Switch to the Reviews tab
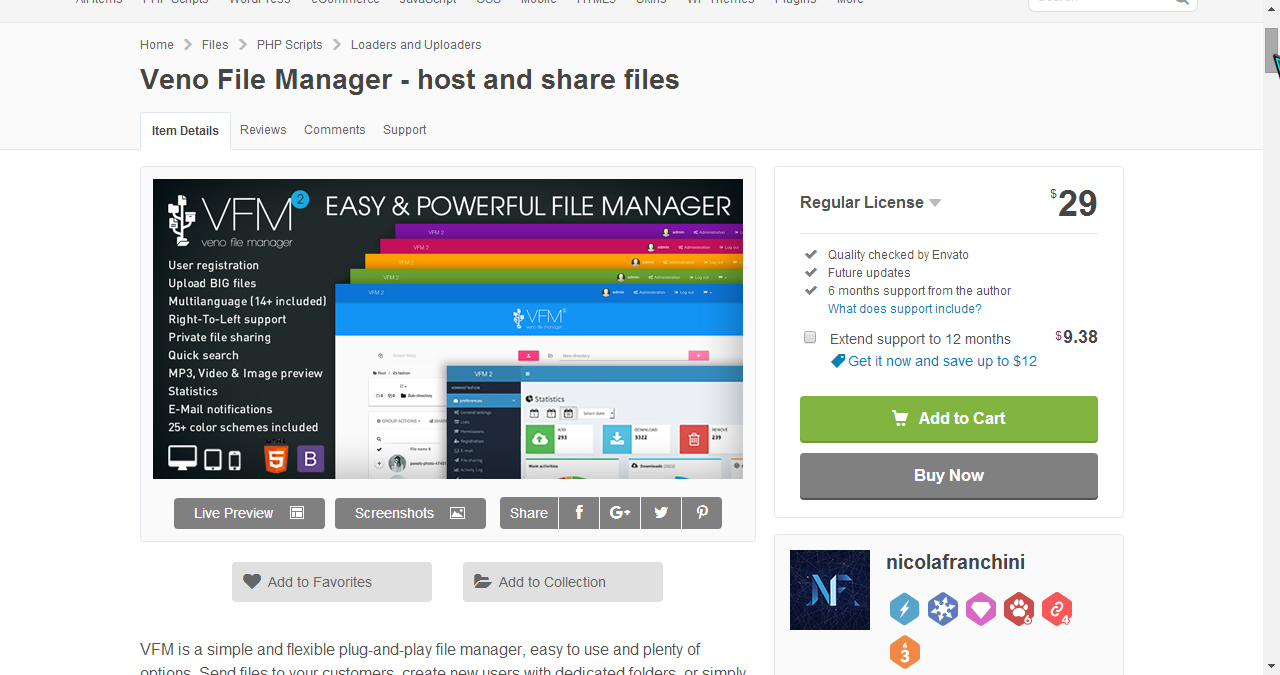The height and width of the screenshot is (675, 1280). click(263, 130)
